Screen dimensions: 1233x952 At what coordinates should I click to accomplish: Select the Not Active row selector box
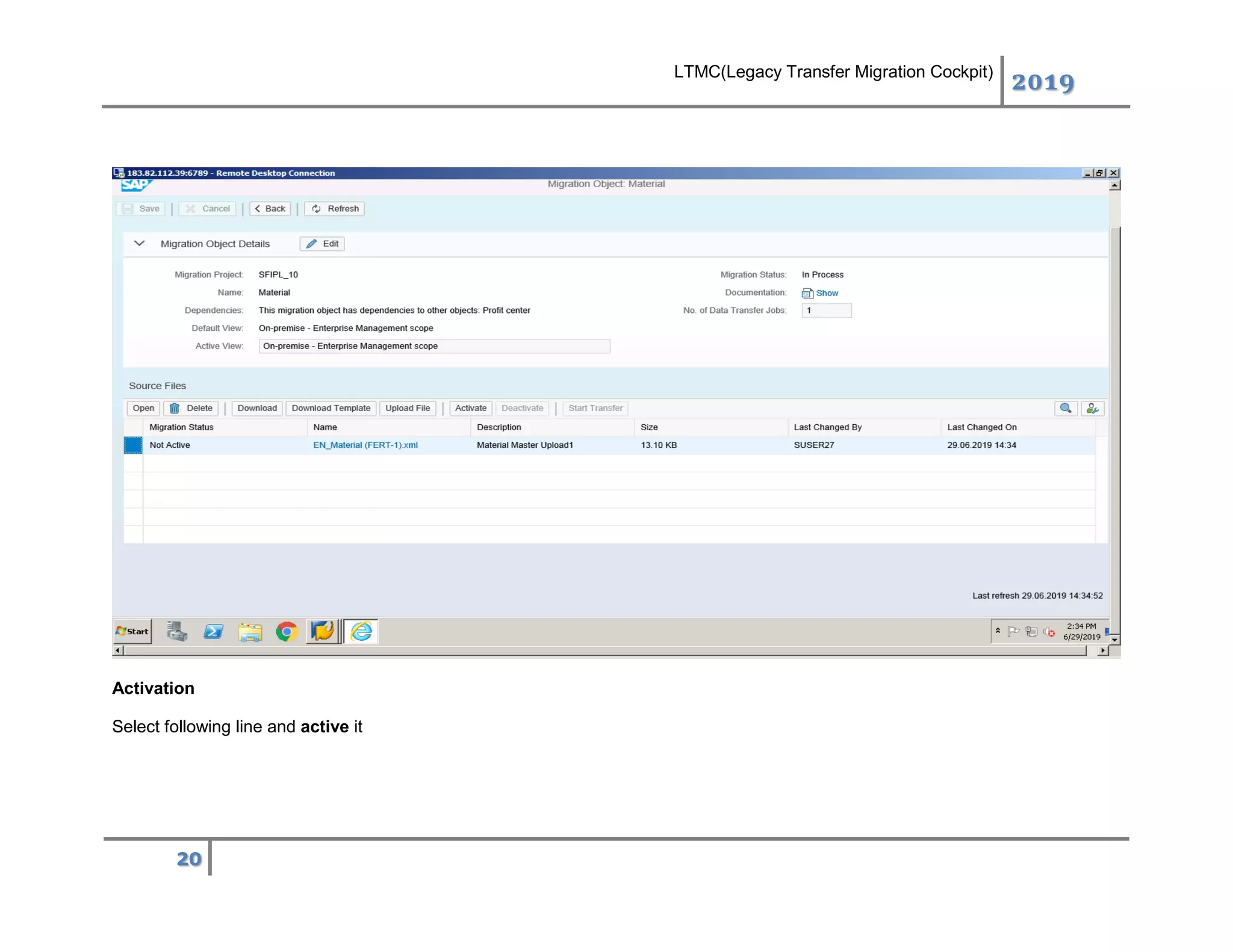[133, 445]
